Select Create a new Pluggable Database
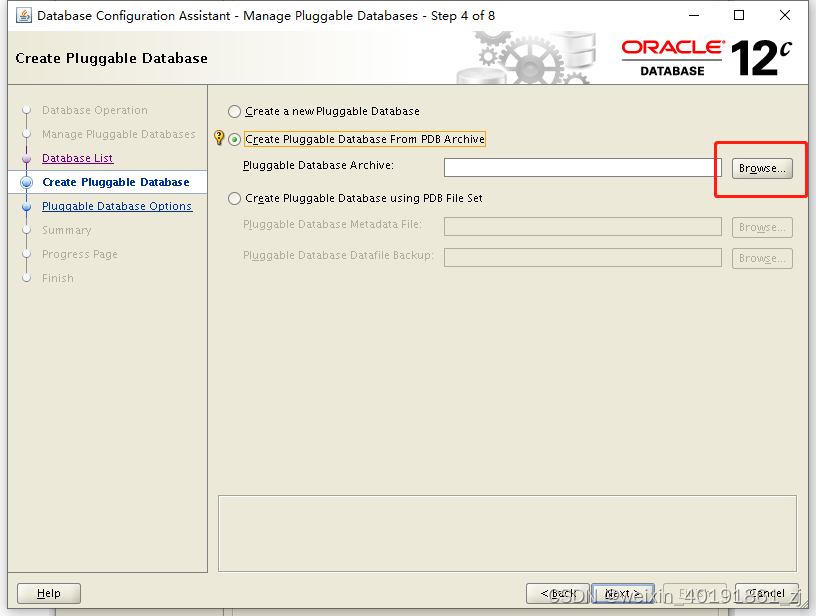Screen dimensions: 816x616 (x=234, y=112)
